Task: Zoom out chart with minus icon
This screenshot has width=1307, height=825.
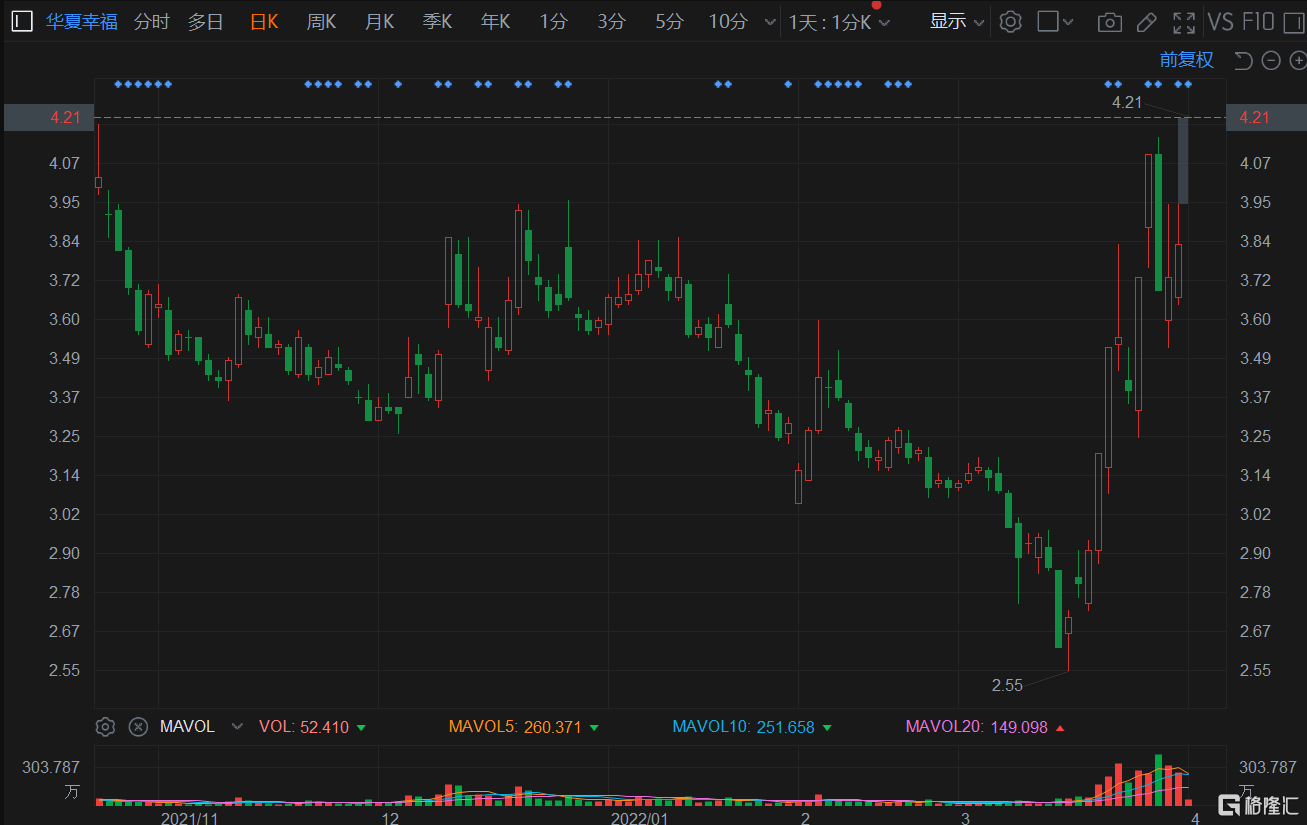Action: 1271,61
